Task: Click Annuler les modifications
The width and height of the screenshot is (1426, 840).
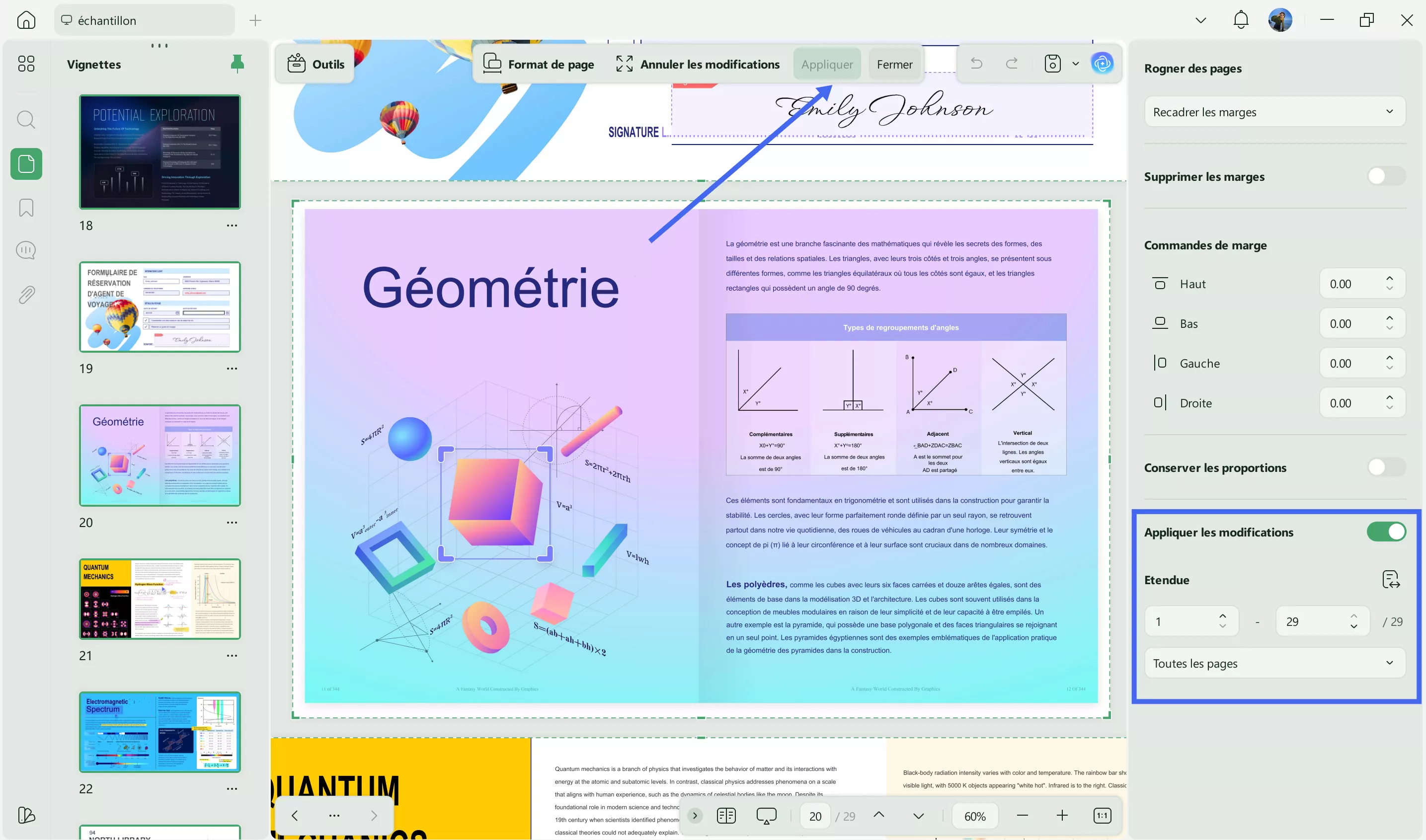Action: click(698, 65)
